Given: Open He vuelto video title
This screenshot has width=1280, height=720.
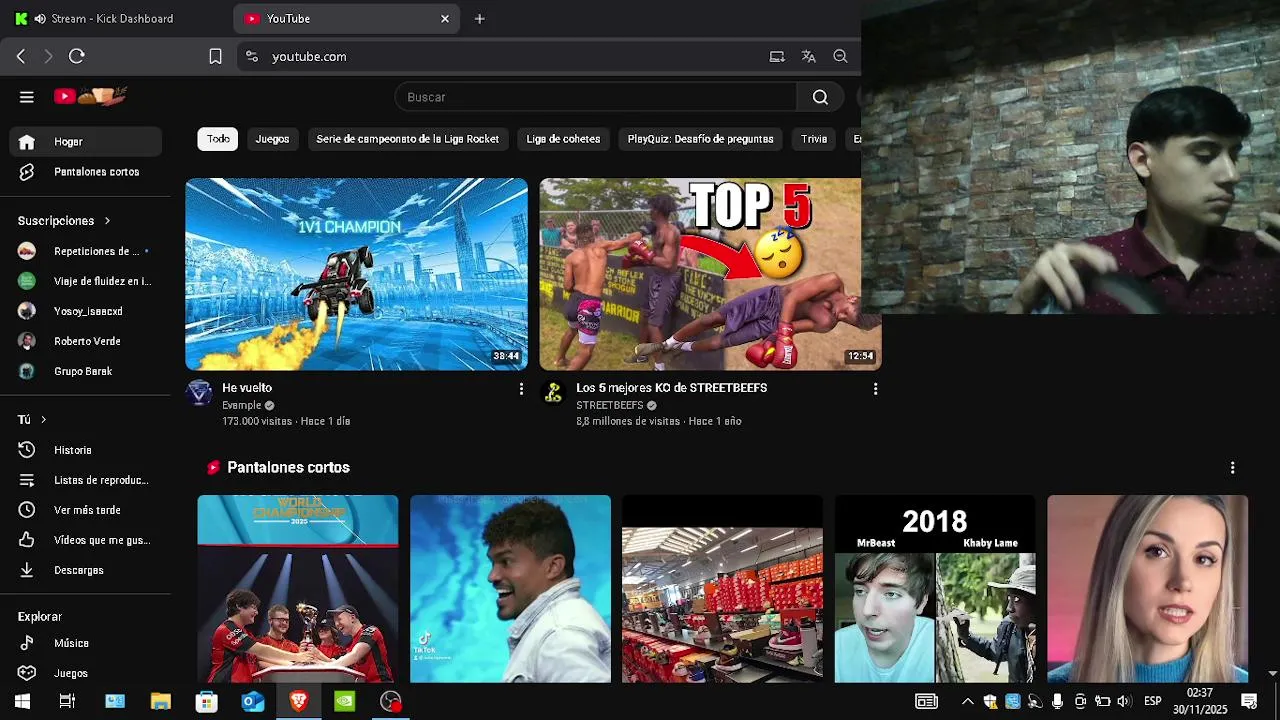Looking at the screenshot, I should [x=247, y=388].
